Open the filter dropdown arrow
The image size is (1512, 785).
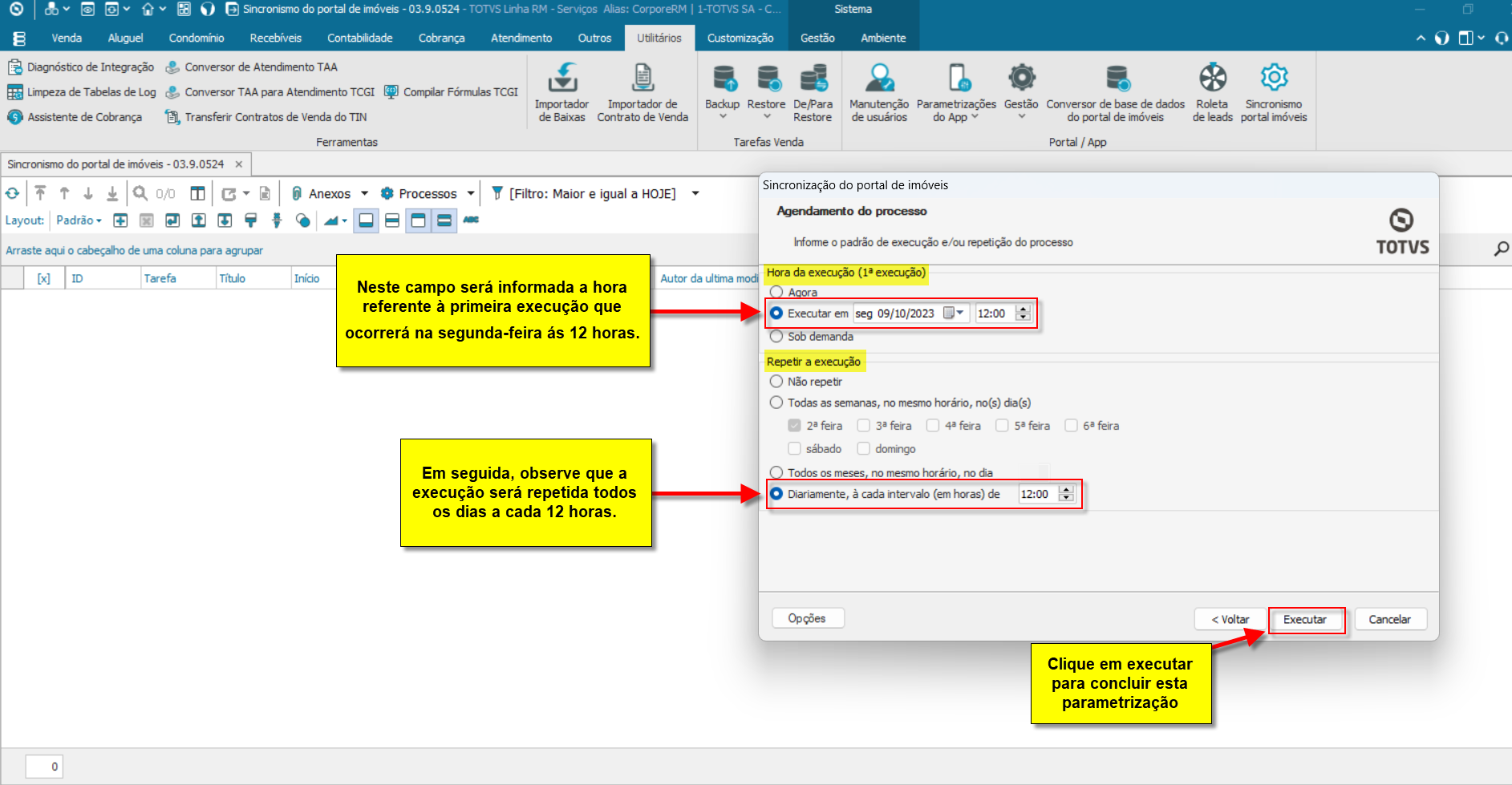click(695, 194)
